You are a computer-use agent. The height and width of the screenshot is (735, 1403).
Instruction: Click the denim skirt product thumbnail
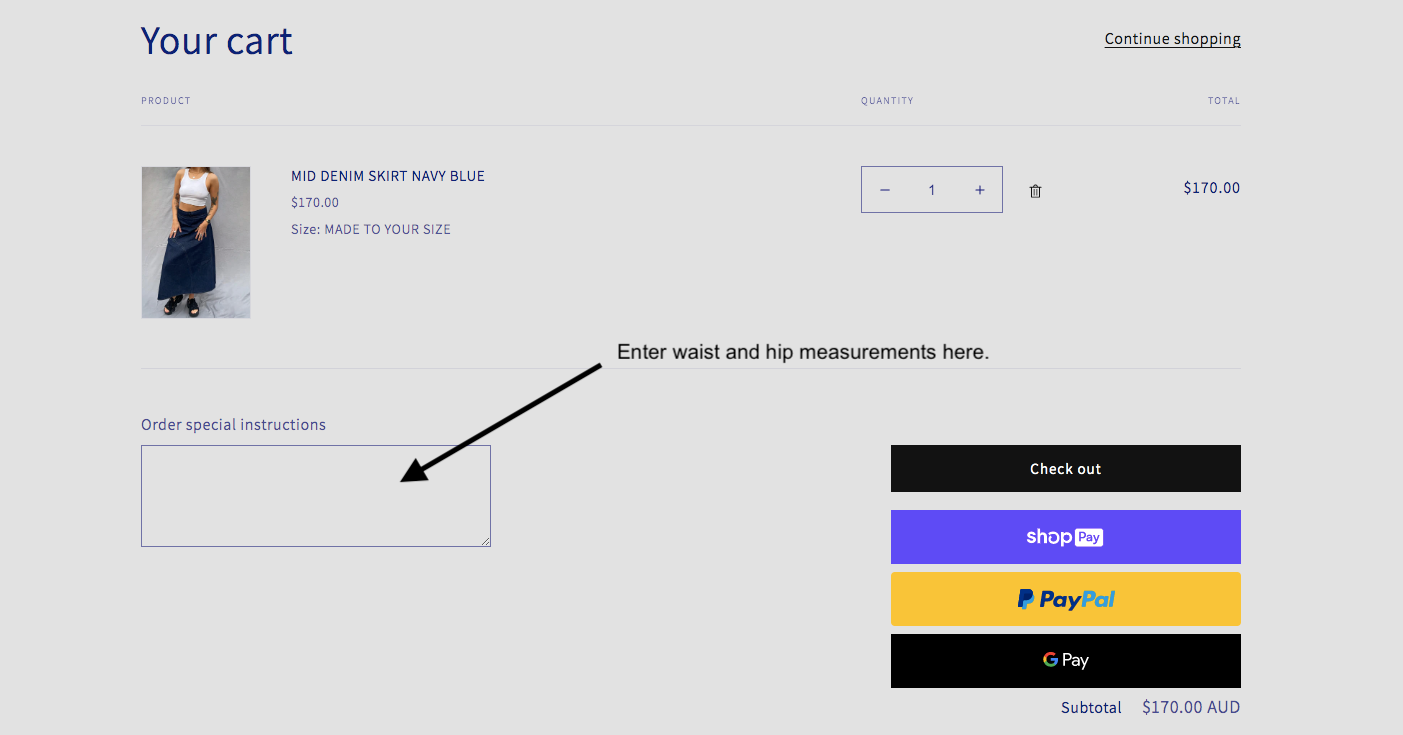196,242
